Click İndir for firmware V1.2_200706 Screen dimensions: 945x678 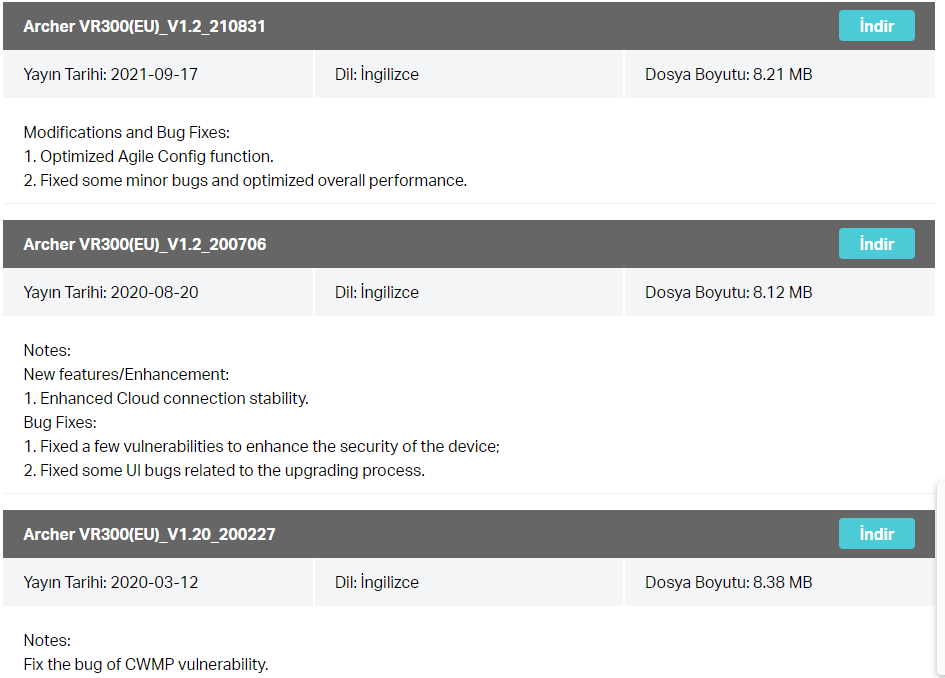(x=876, y=244)
